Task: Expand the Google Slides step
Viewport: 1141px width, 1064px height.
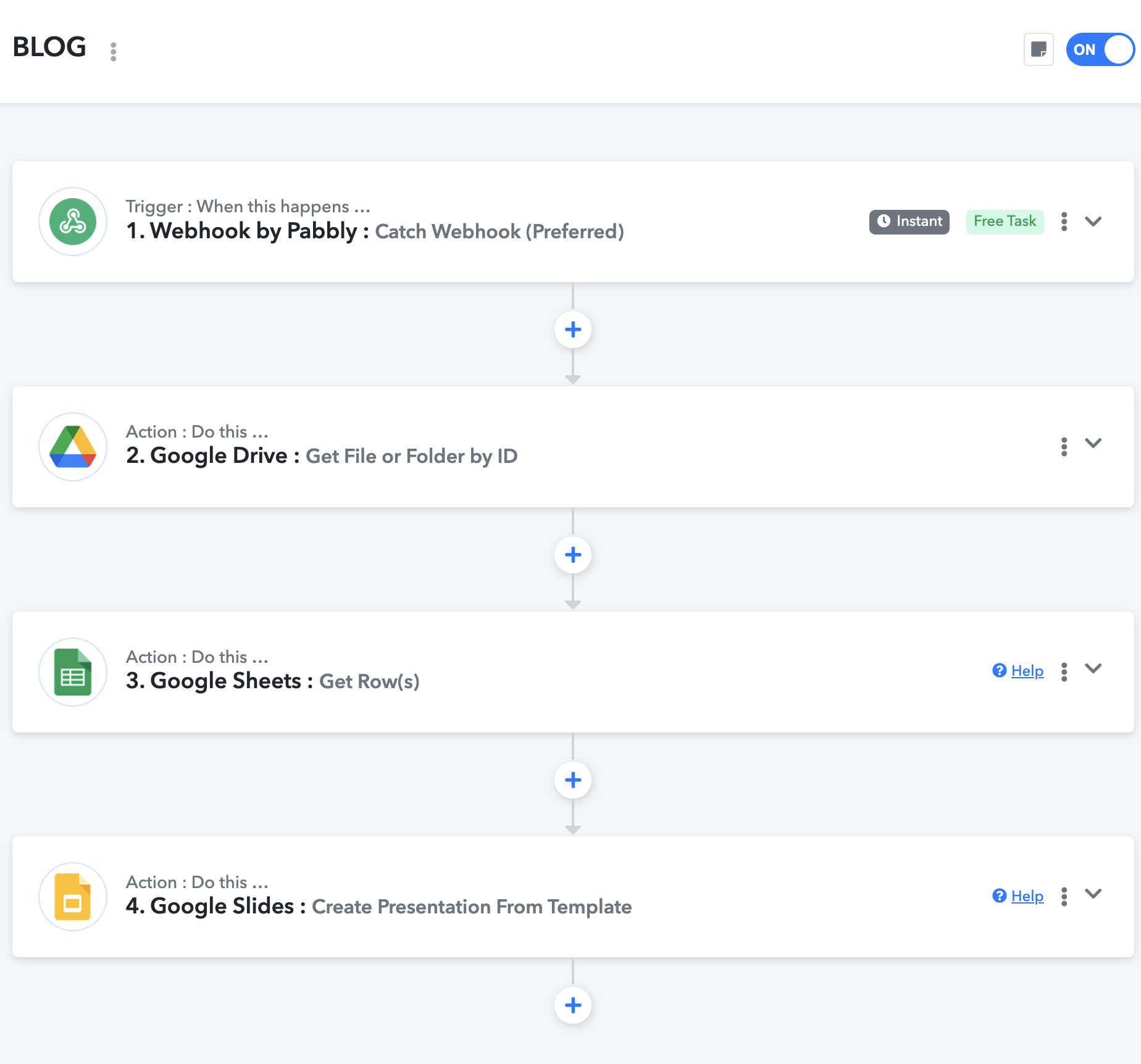Action: [x=1093, y=894]
